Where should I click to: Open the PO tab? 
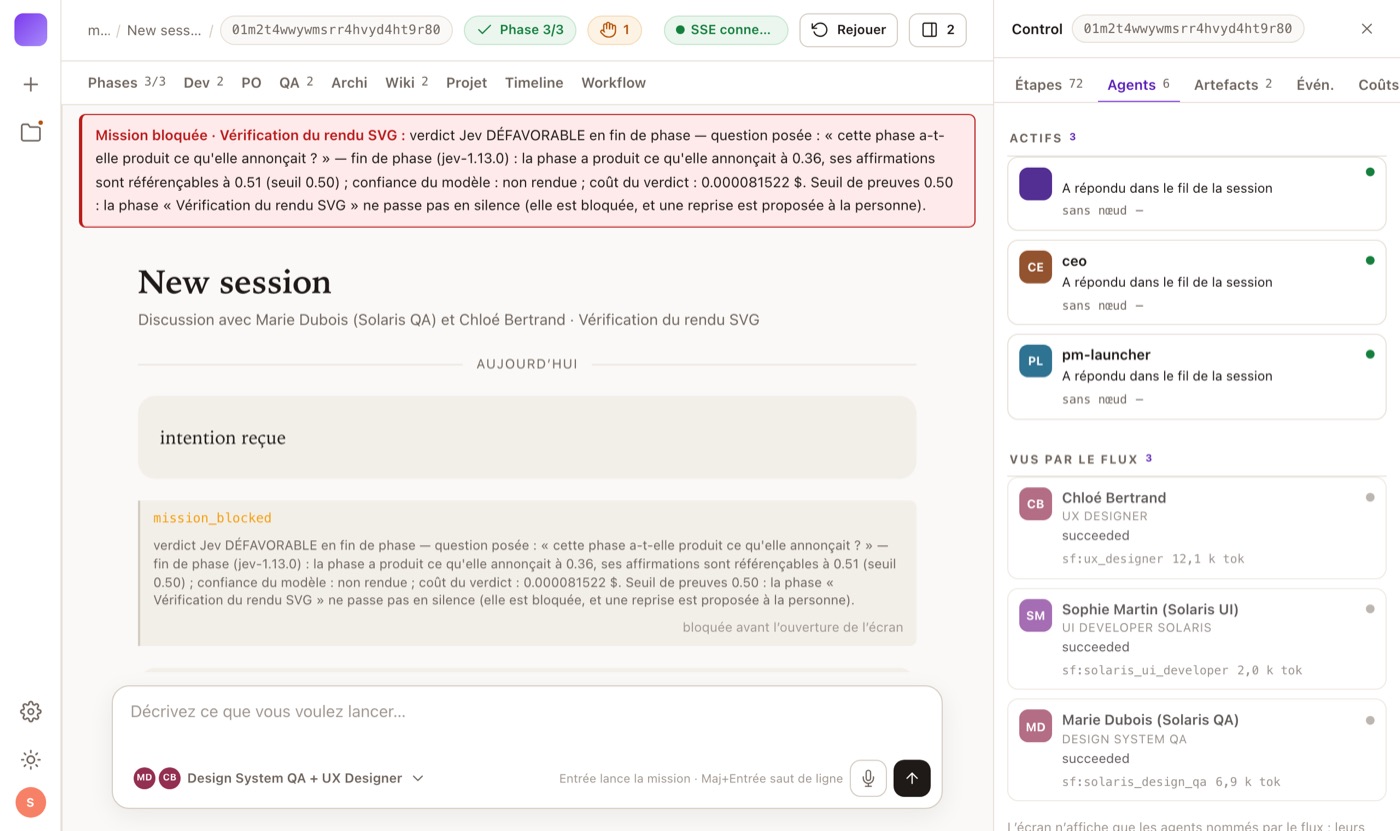tap(251, 83)
